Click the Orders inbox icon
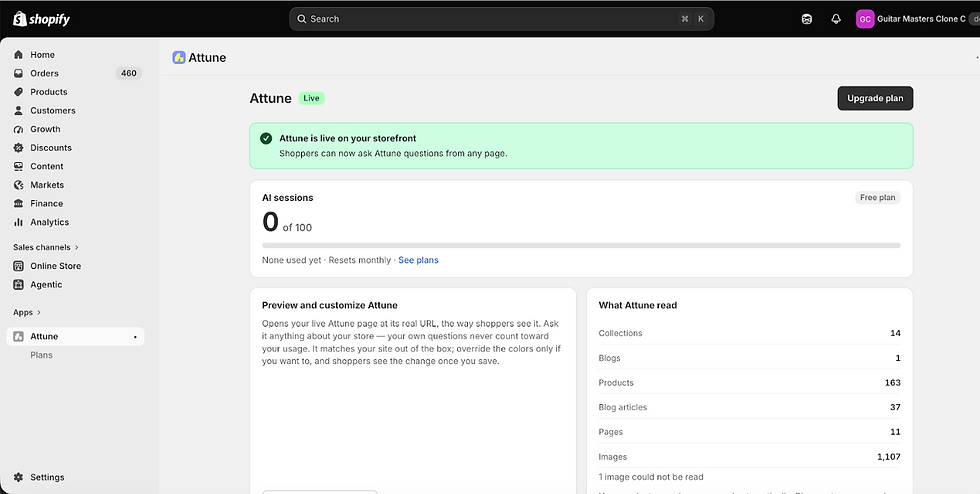 18,73
